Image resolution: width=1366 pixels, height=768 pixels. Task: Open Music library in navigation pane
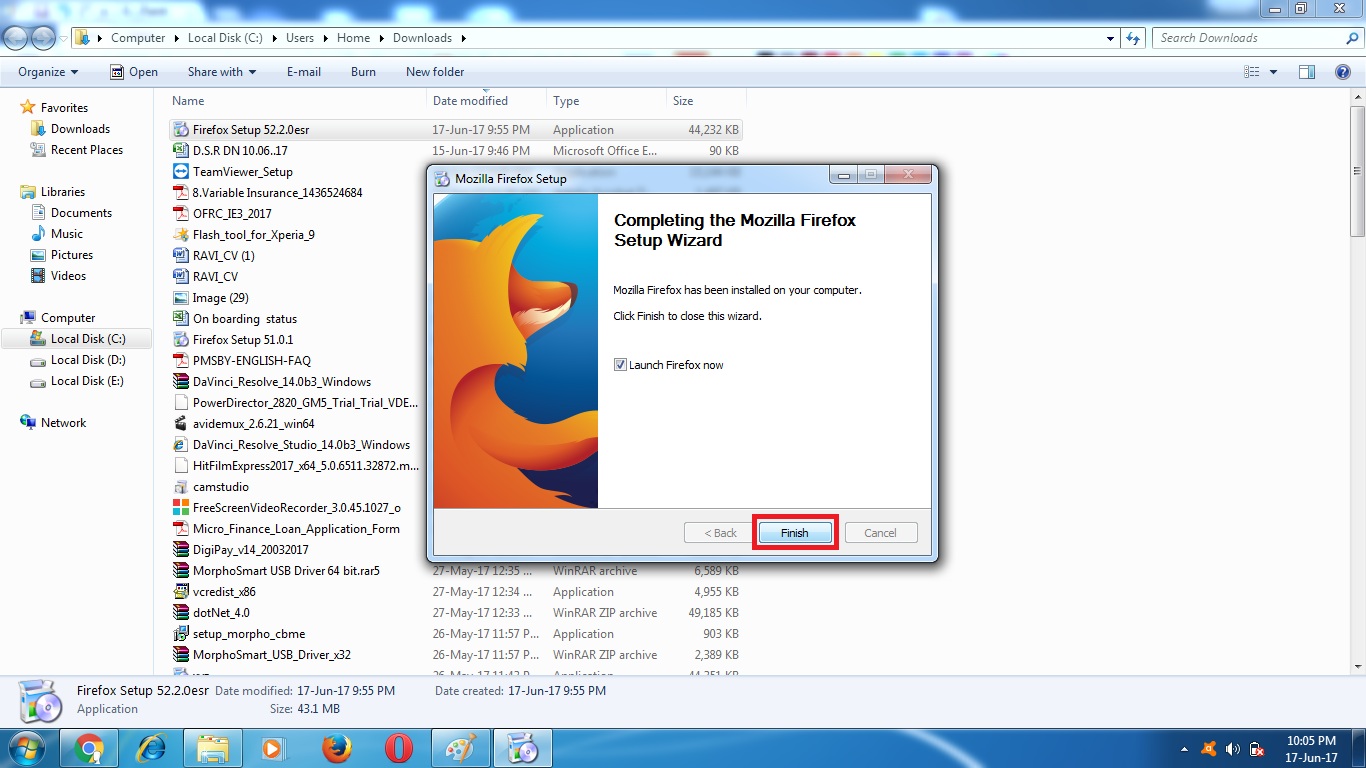[67, 234]
